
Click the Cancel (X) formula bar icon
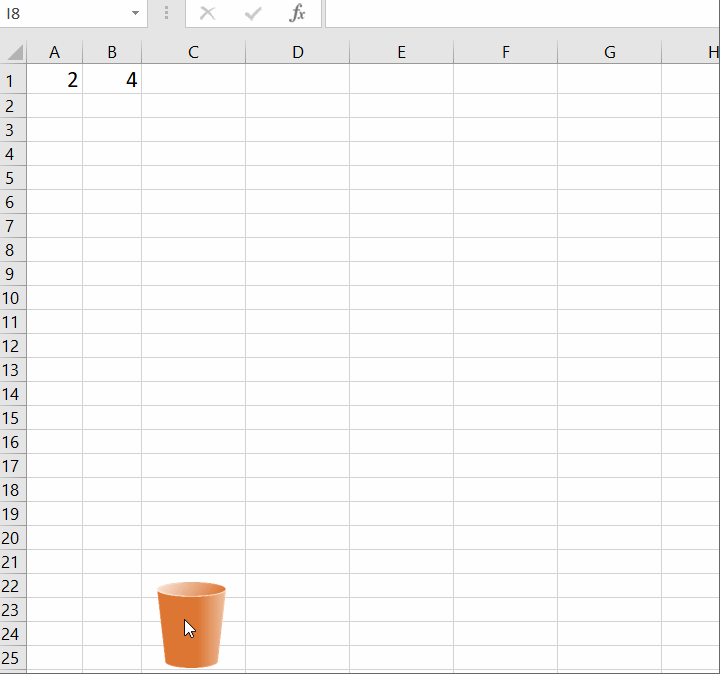(208, 14)
